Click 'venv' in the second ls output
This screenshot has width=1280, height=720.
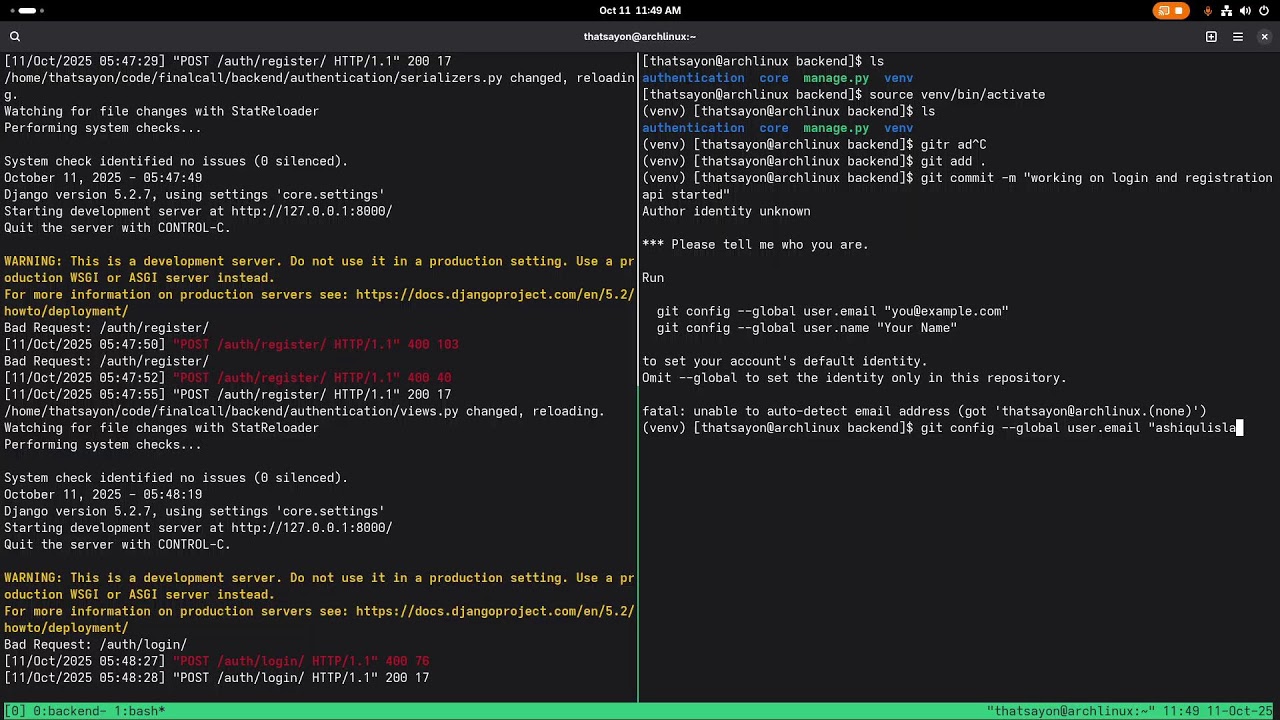898,128
